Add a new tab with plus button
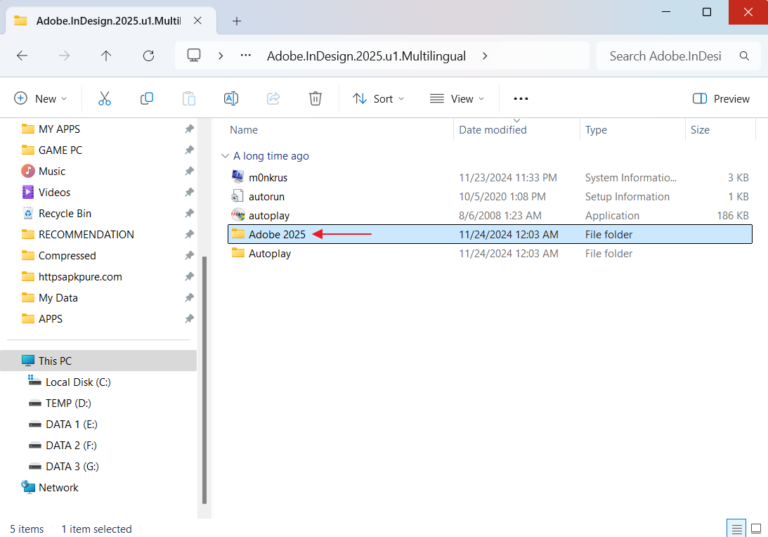Screen dimensions: 768x537 pos(237,20)
